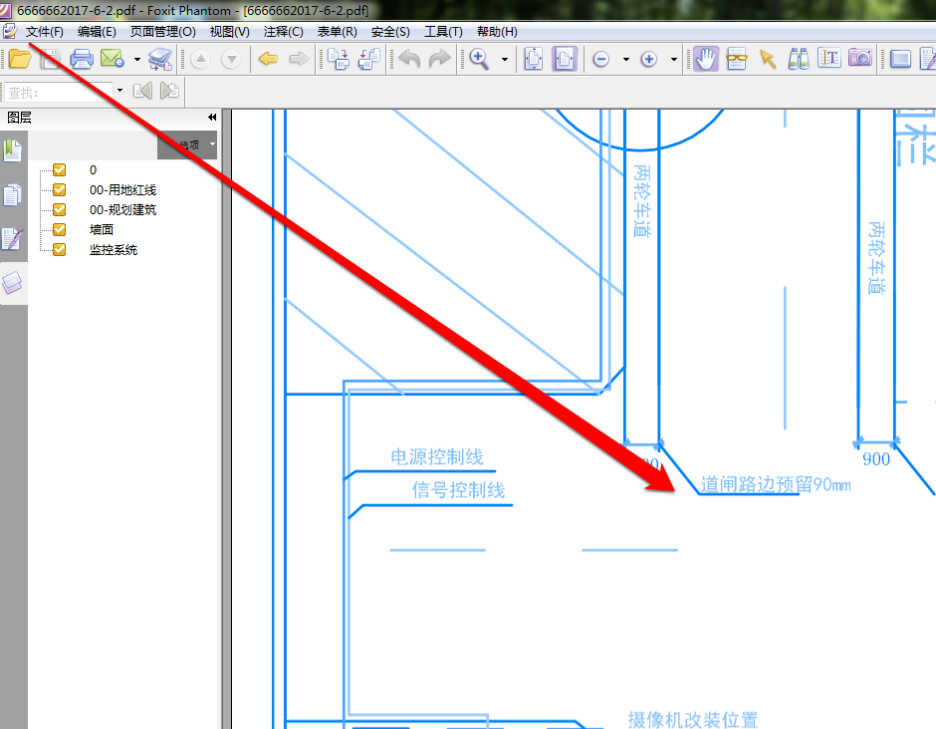Viewport: 936px width, 729px height.
Task: Uncheck the 00-用地红线 layer checkbox
Action: tap(59, 190)
